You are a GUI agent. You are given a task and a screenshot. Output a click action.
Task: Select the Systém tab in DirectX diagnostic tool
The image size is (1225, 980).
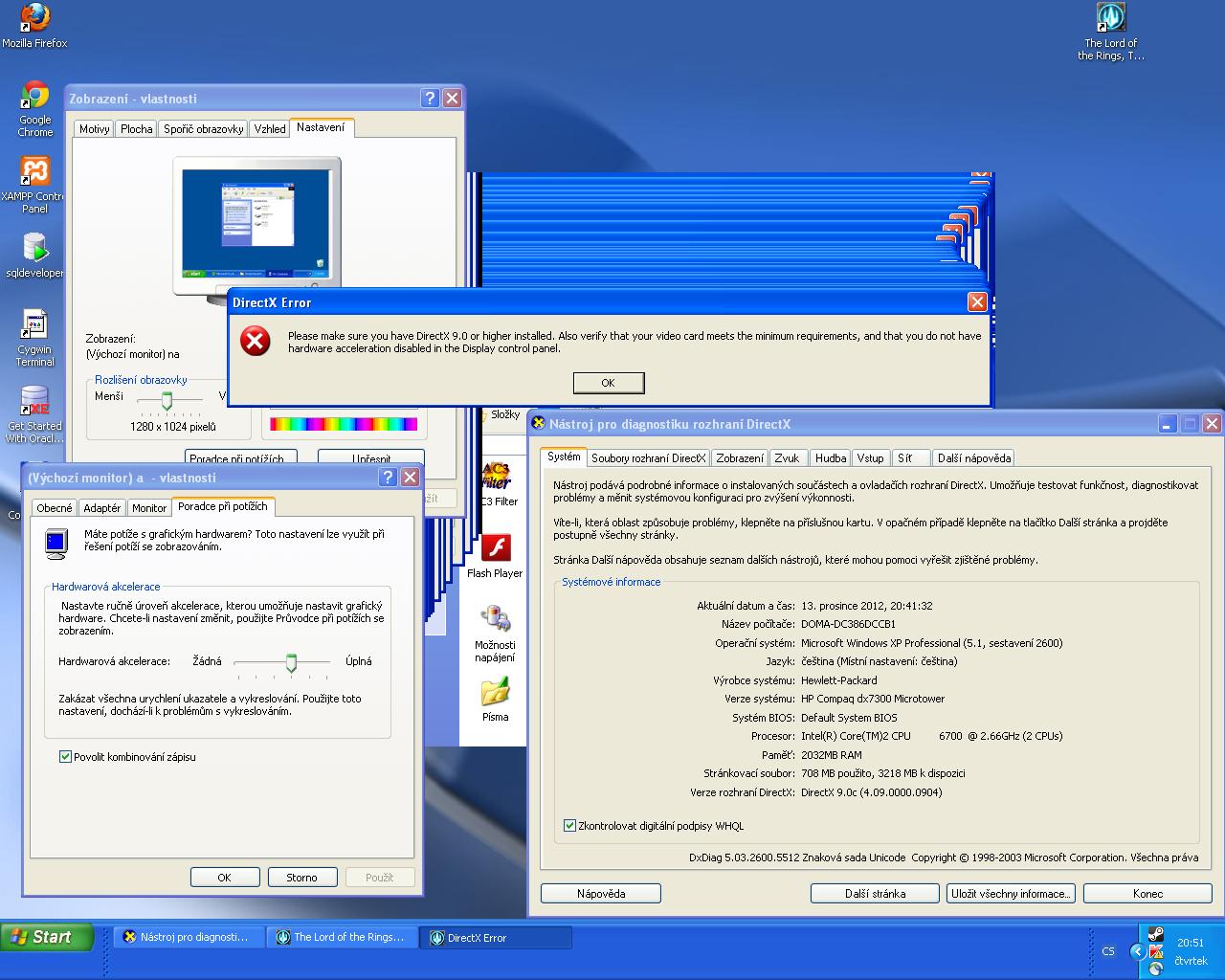(x=564, y=457)
